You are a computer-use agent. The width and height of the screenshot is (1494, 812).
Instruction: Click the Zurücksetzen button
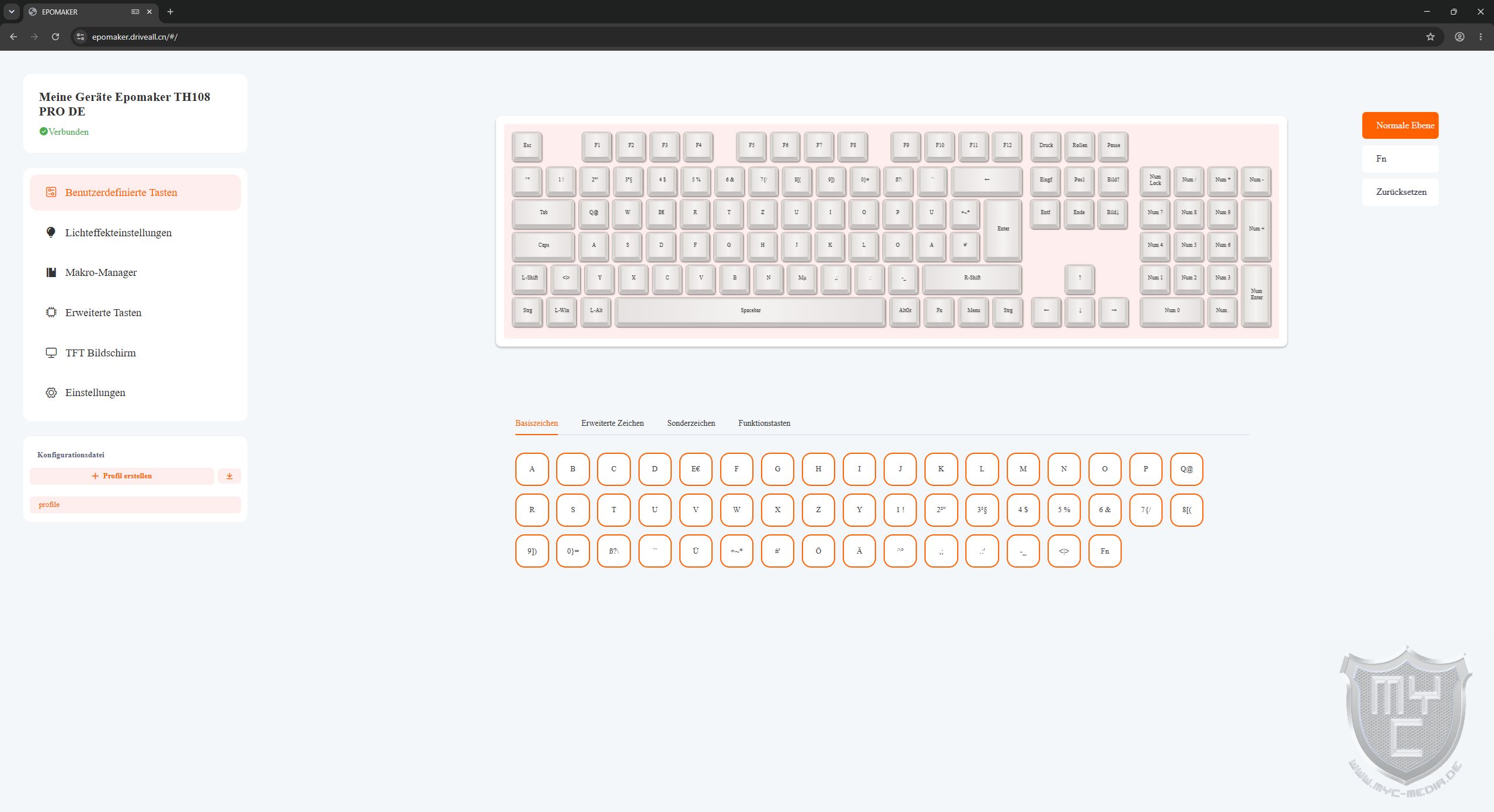click(x=1400, y=192)
